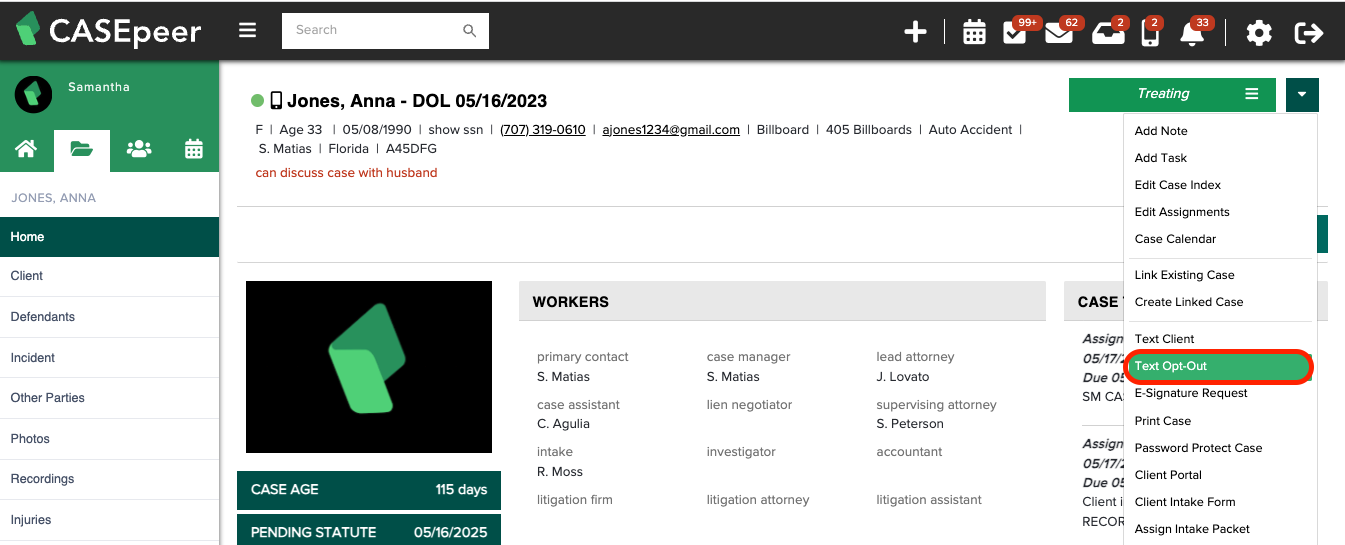
Task: Open inbox tray icon in top bar
Action: pos(1106,33)
